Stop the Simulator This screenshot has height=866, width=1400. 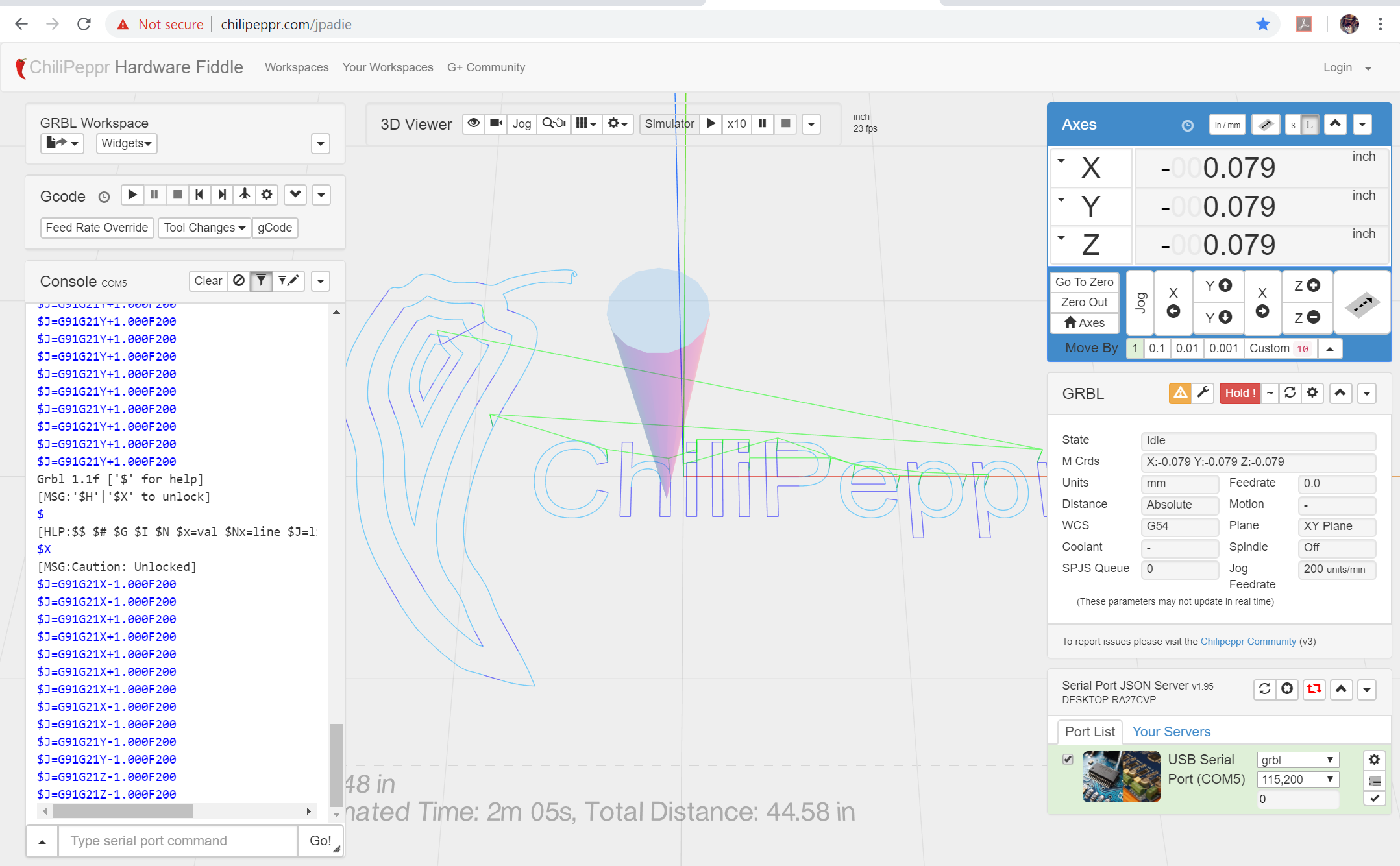785,123
